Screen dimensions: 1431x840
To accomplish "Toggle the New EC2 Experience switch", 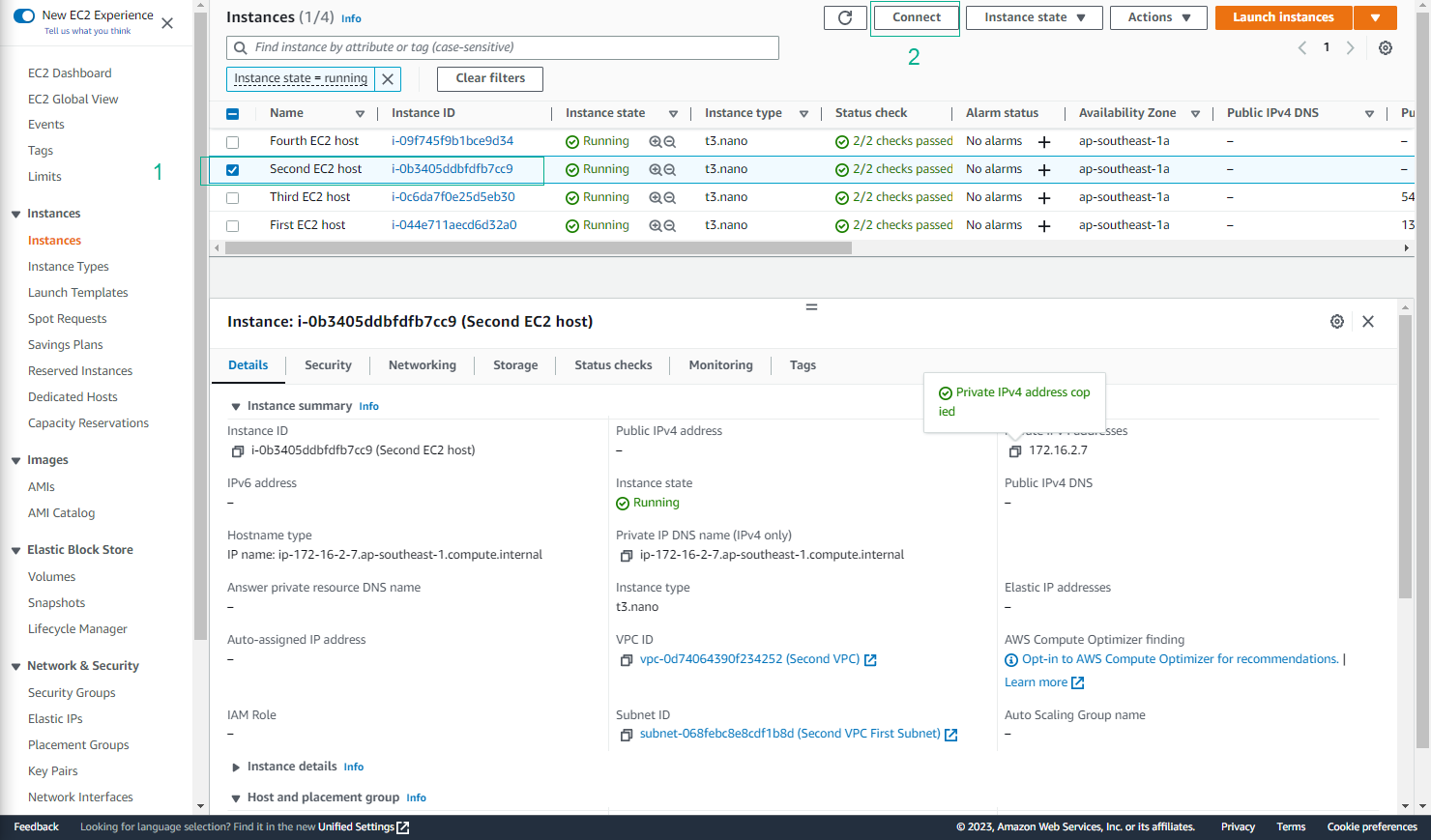I will click(24, 15).
